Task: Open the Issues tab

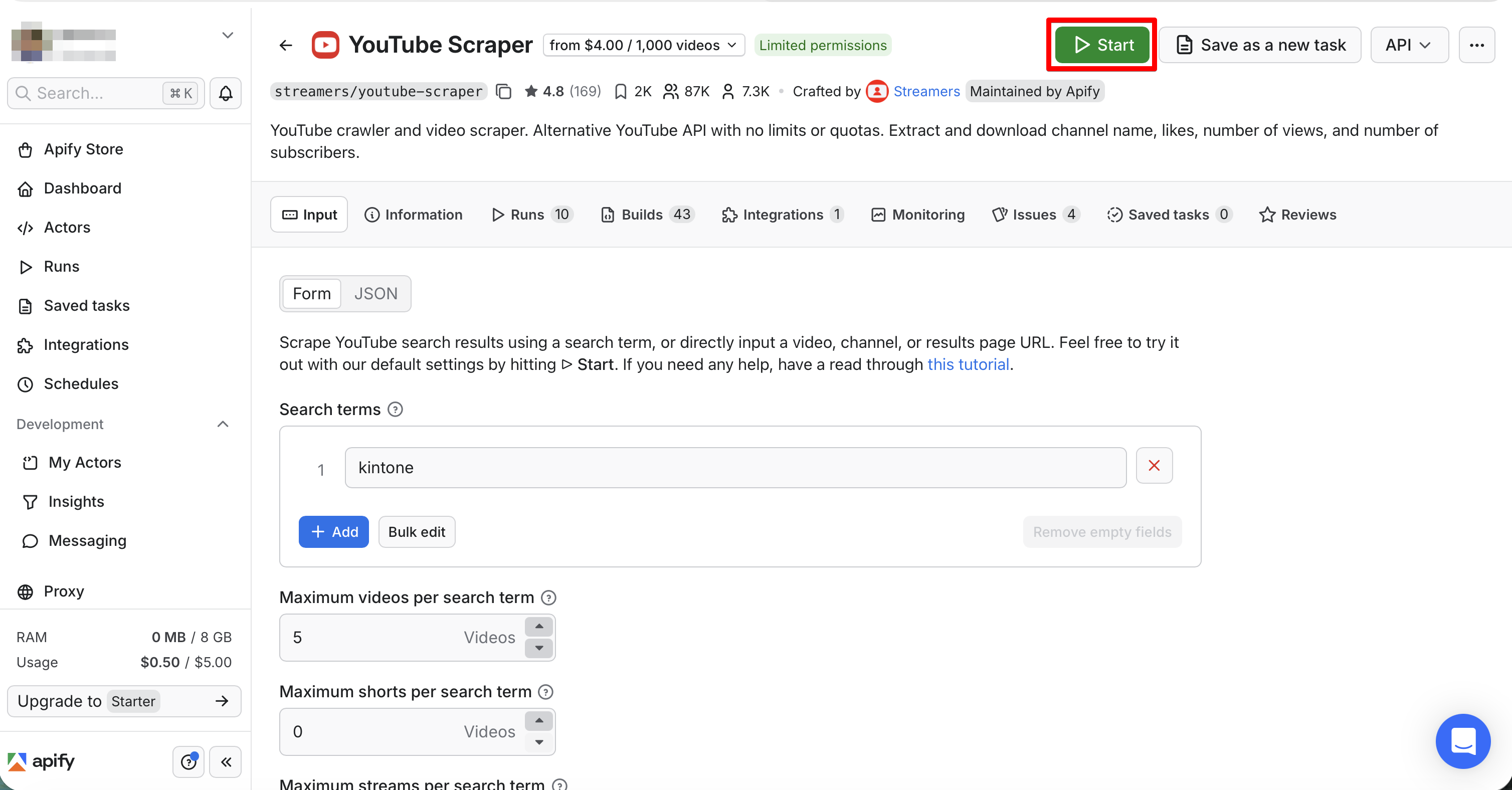Action: [1035, 214]
